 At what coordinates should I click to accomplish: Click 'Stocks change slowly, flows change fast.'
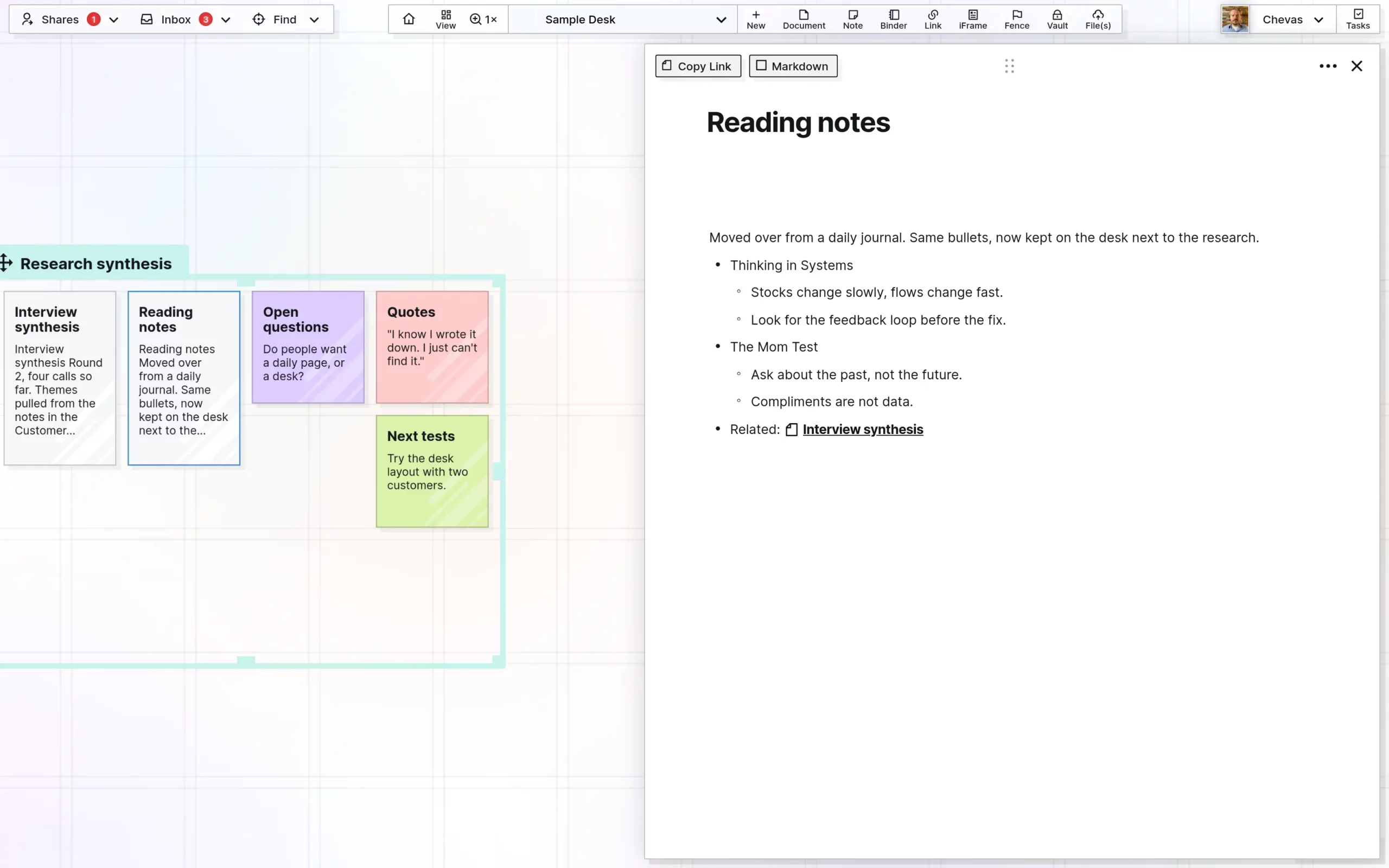(x=876, y=292)
